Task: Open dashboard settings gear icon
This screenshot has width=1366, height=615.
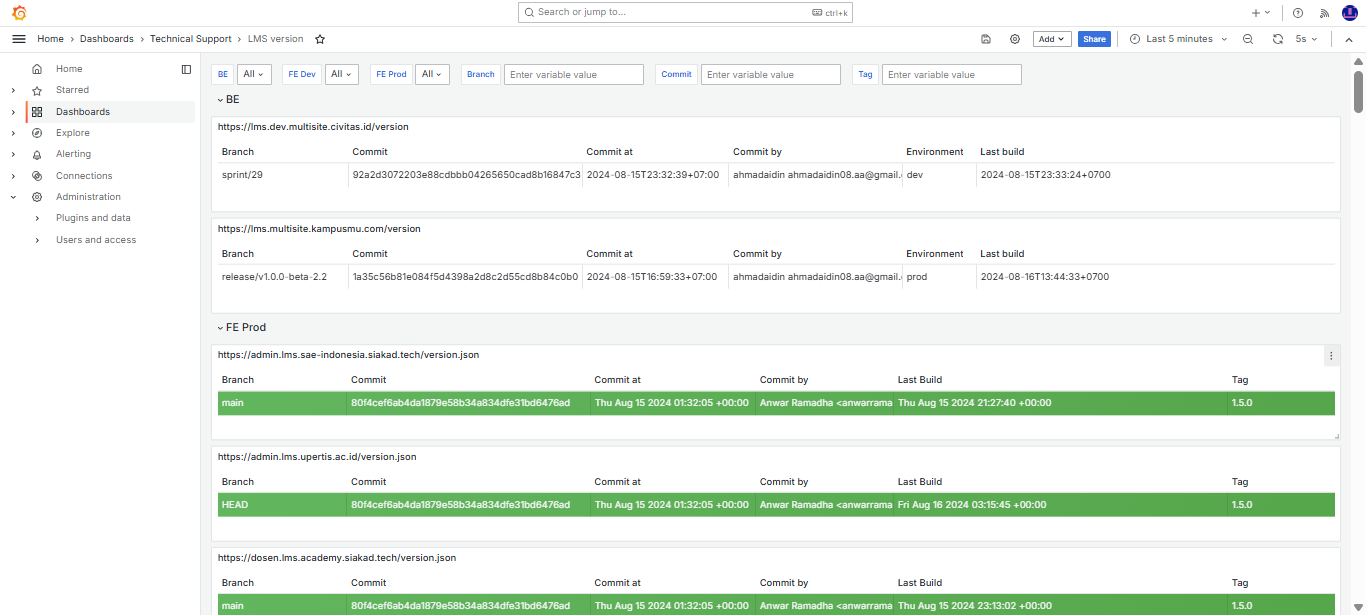Action: pyautogui.click(x=1015, y=39)
